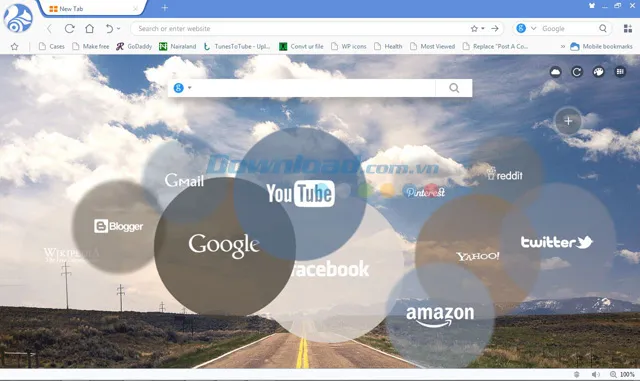Open the palette wallpaper icon
Viewport: 640px width, 381px height.
click(598, 72)
